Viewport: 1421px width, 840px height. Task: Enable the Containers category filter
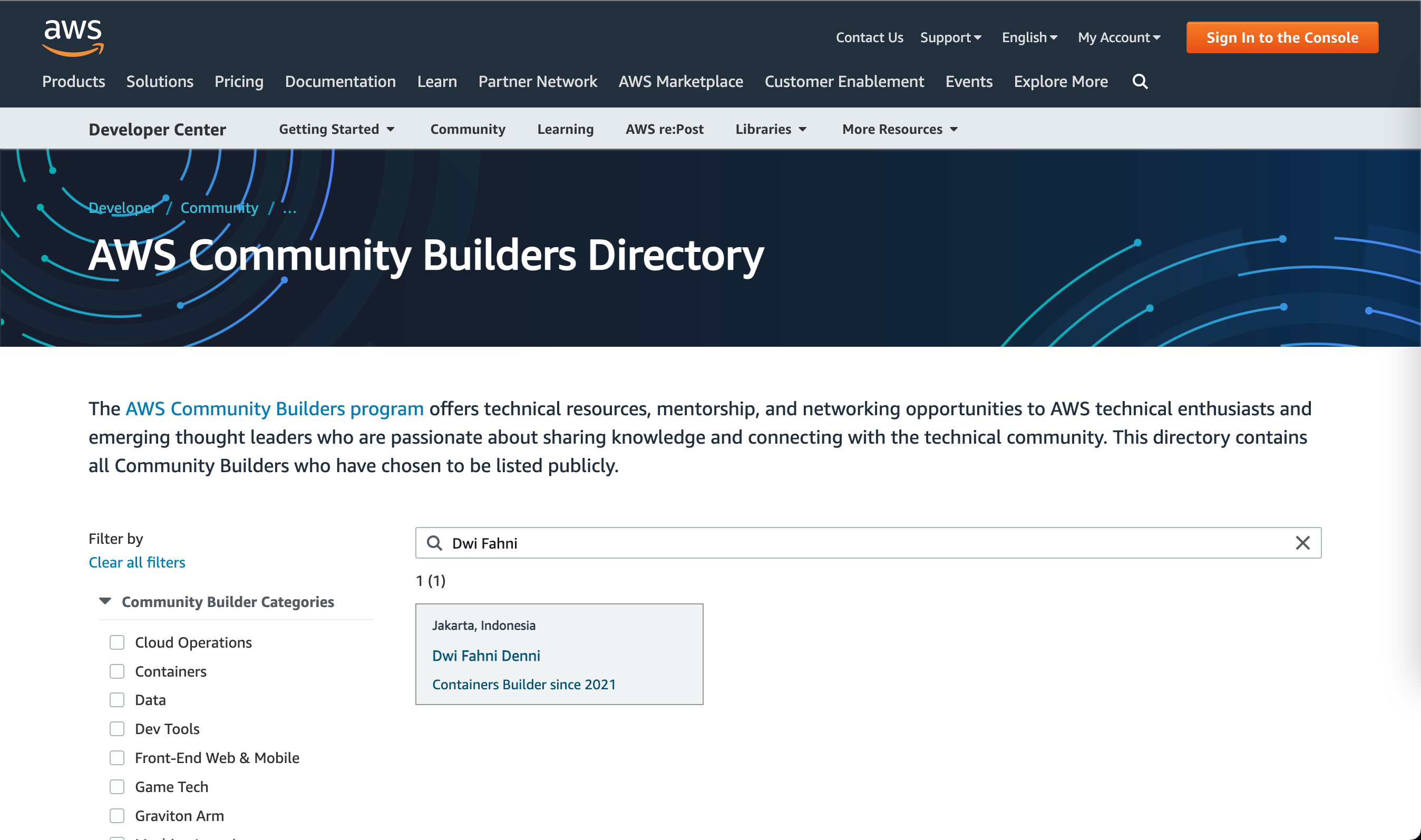click(116, 671)
